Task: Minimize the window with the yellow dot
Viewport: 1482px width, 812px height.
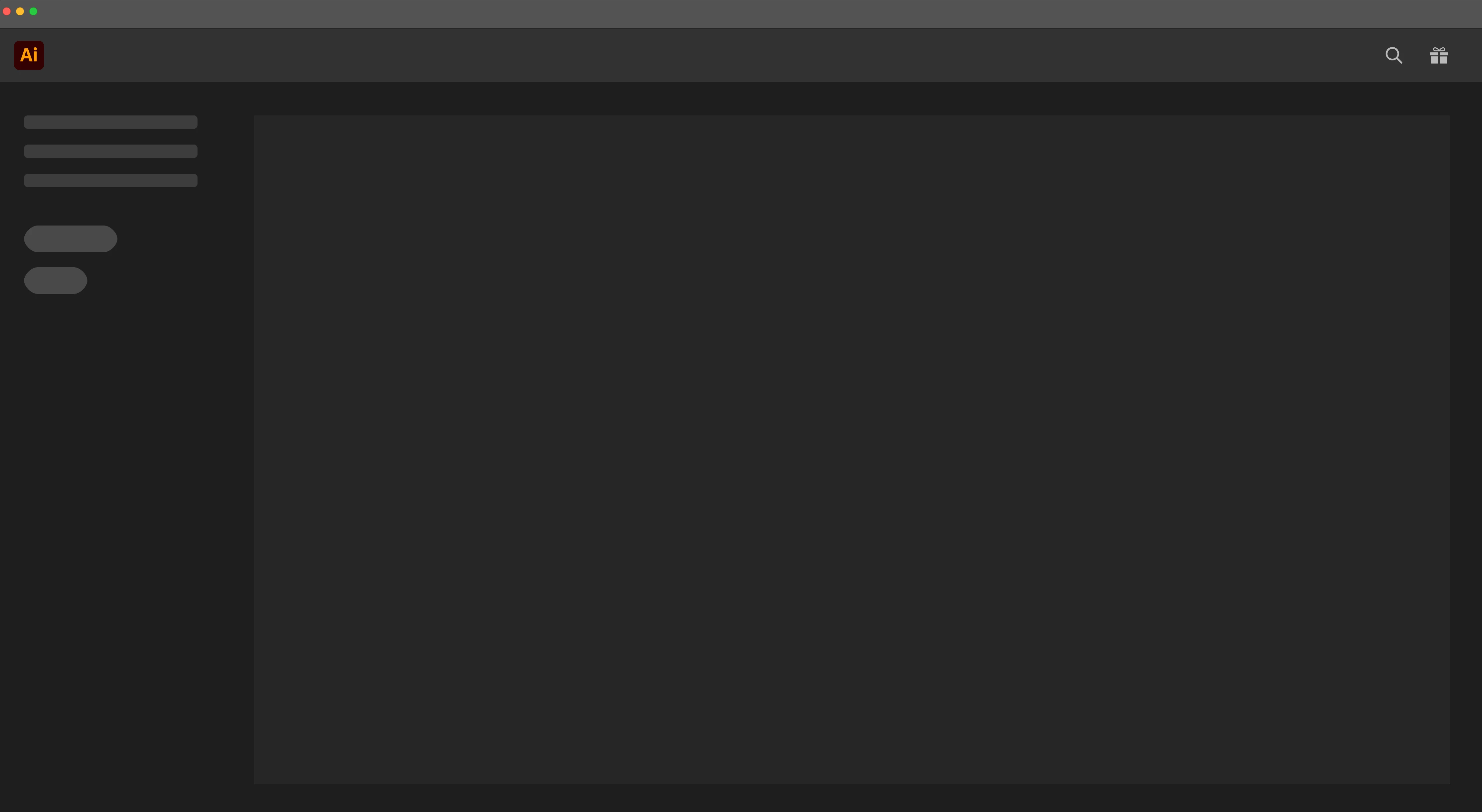Action: pyautogui.click(x=20, y=11)
